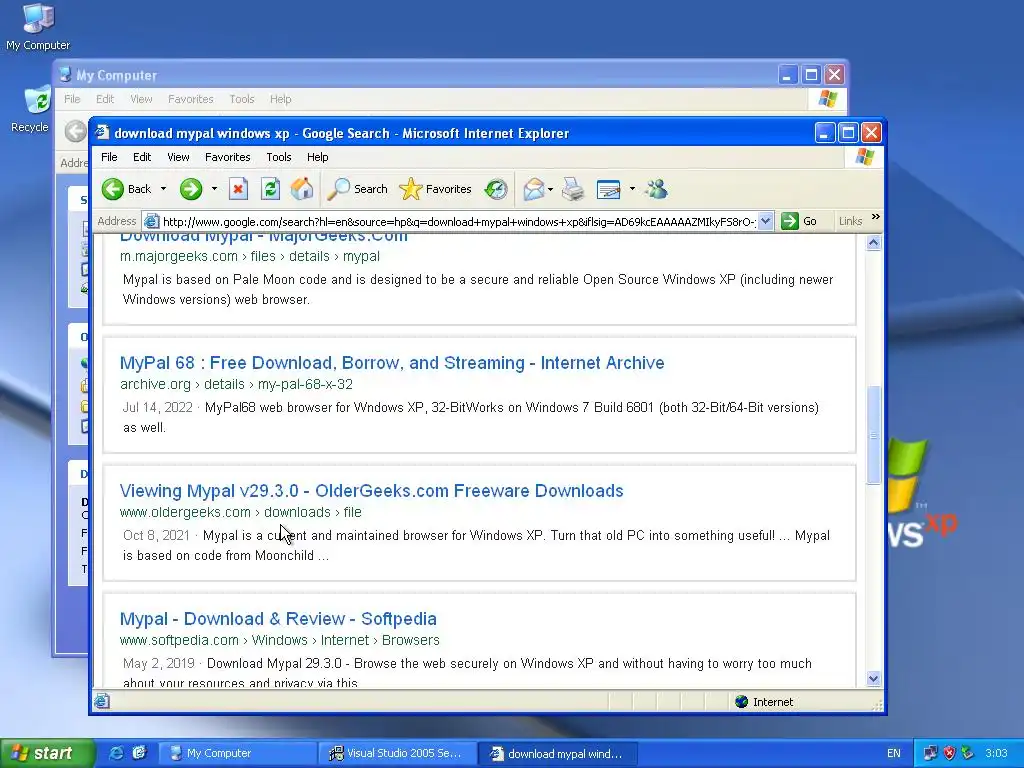
Task: Go back with the green Back arrow
Action: [127, 189]
